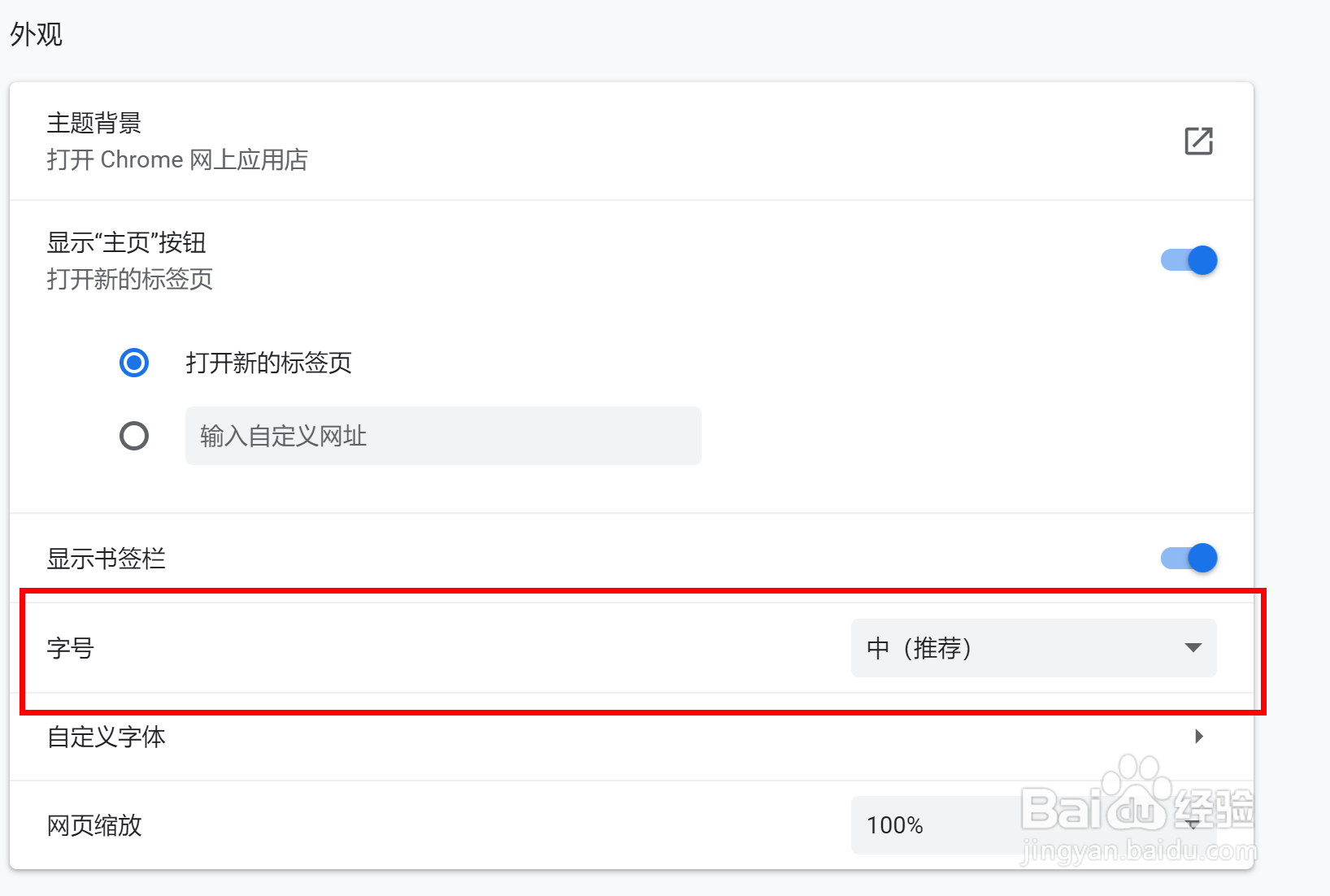
Task: Click the 主题背景 title text
Action: tap(94, 123)
